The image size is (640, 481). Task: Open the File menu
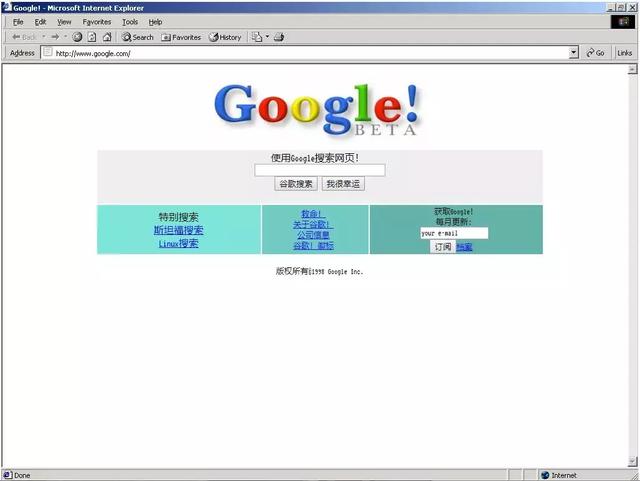[18, 21]
